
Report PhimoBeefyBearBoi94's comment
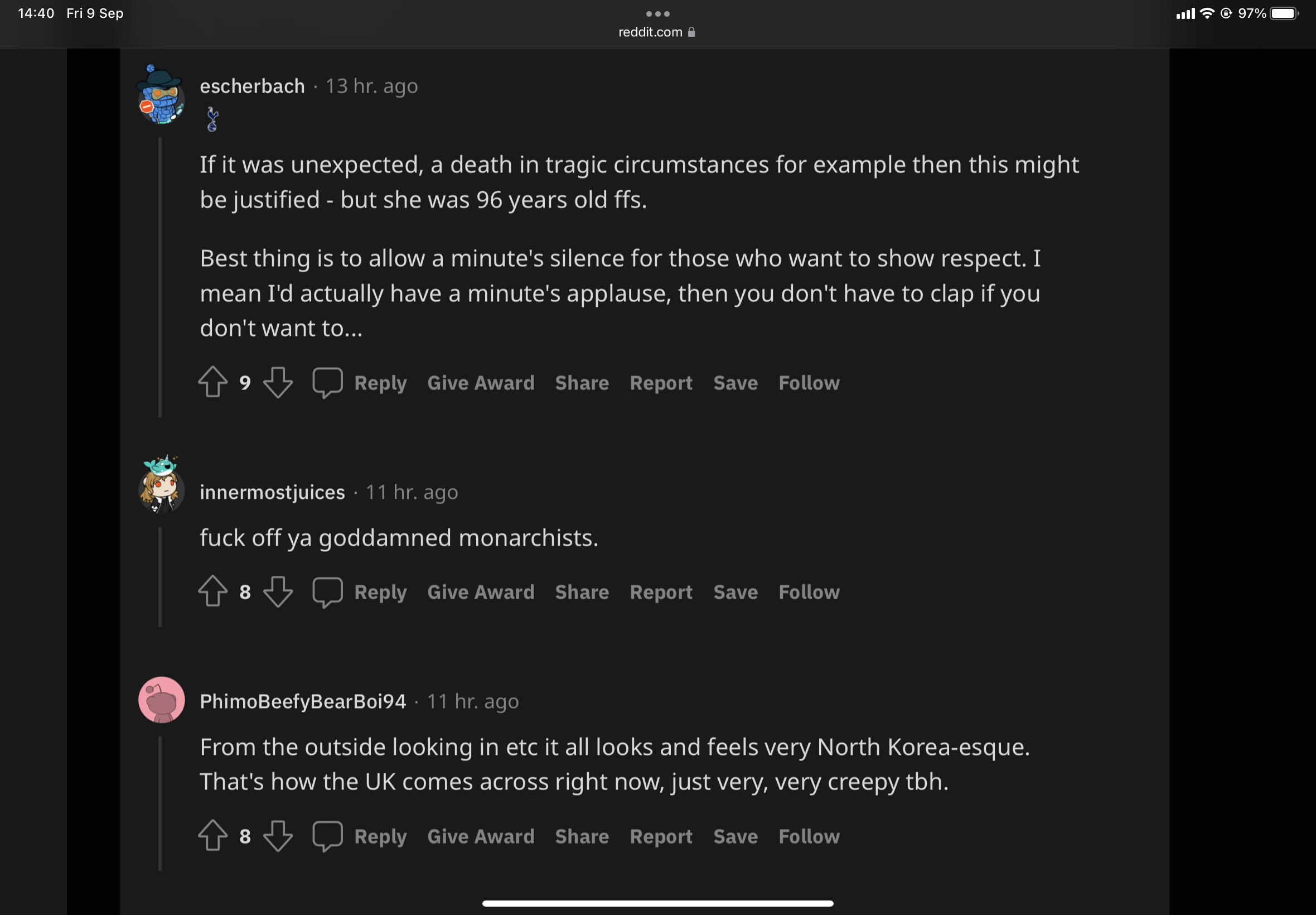coord(661,836)
